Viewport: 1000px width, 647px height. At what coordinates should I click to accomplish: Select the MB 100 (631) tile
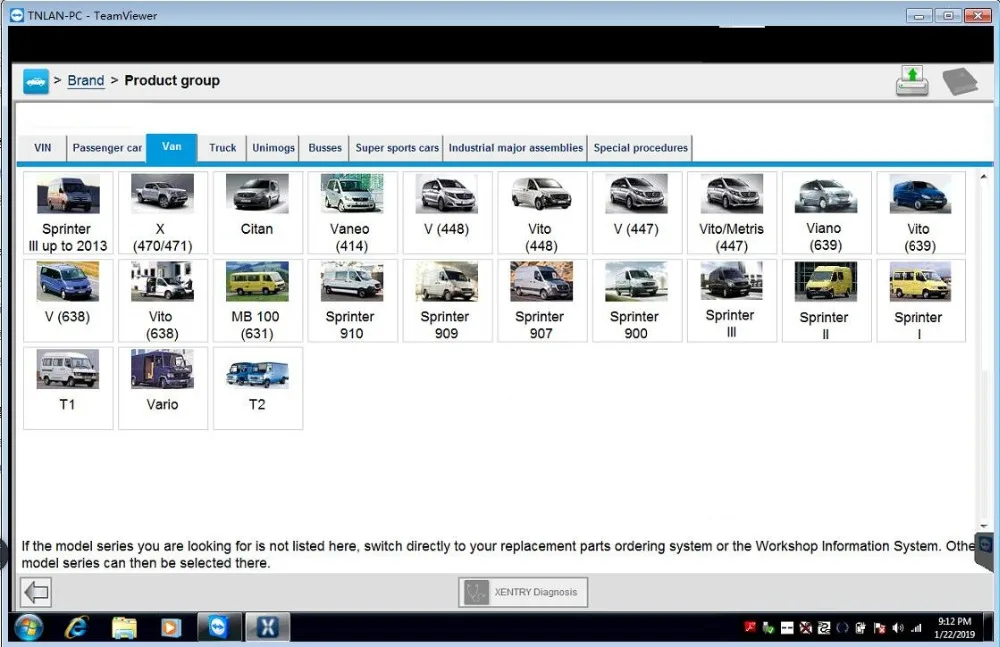(x=258, y=301)
